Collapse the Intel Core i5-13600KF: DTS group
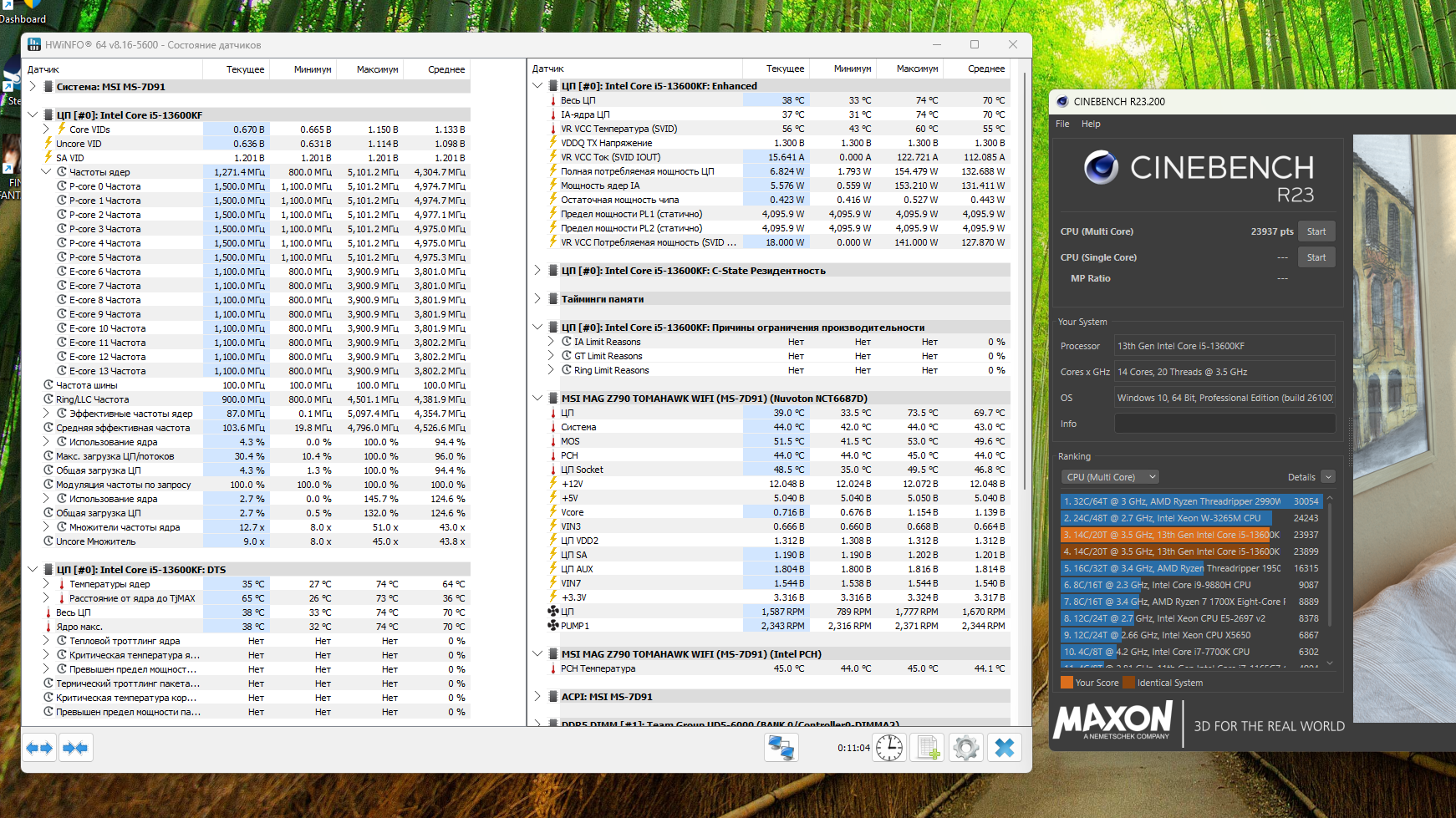This screenshot has height=818, width=1456. tap(33, 570)
